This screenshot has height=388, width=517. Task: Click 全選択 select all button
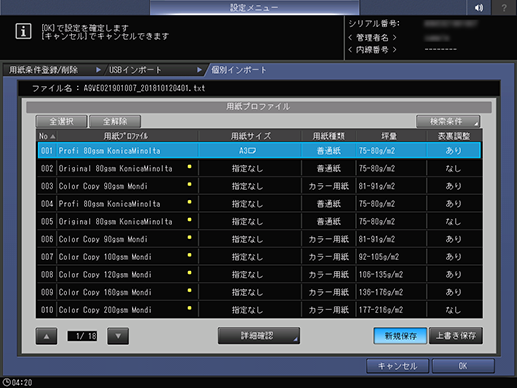pos(61,122)
